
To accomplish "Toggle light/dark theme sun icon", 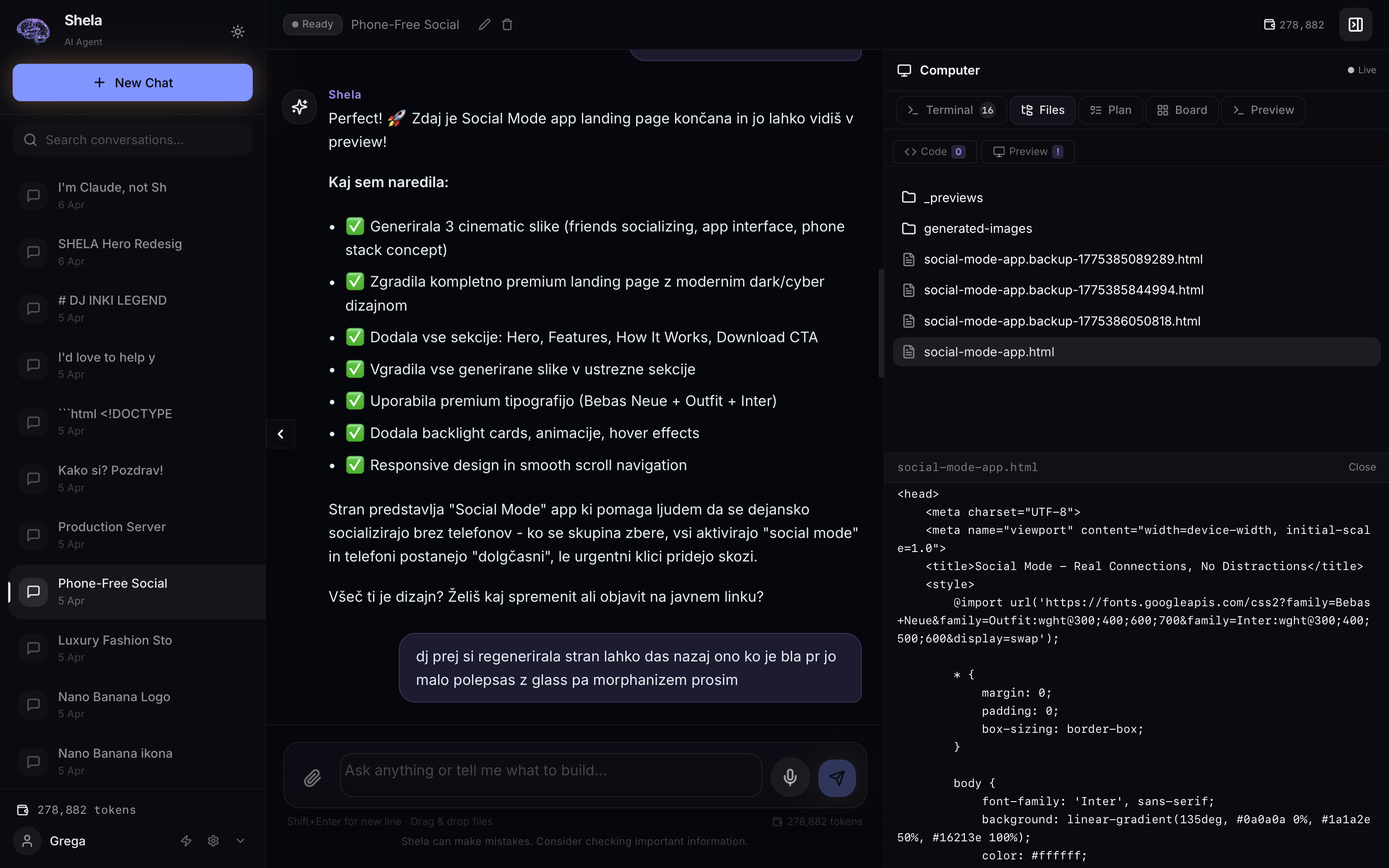I will point(238,32).
